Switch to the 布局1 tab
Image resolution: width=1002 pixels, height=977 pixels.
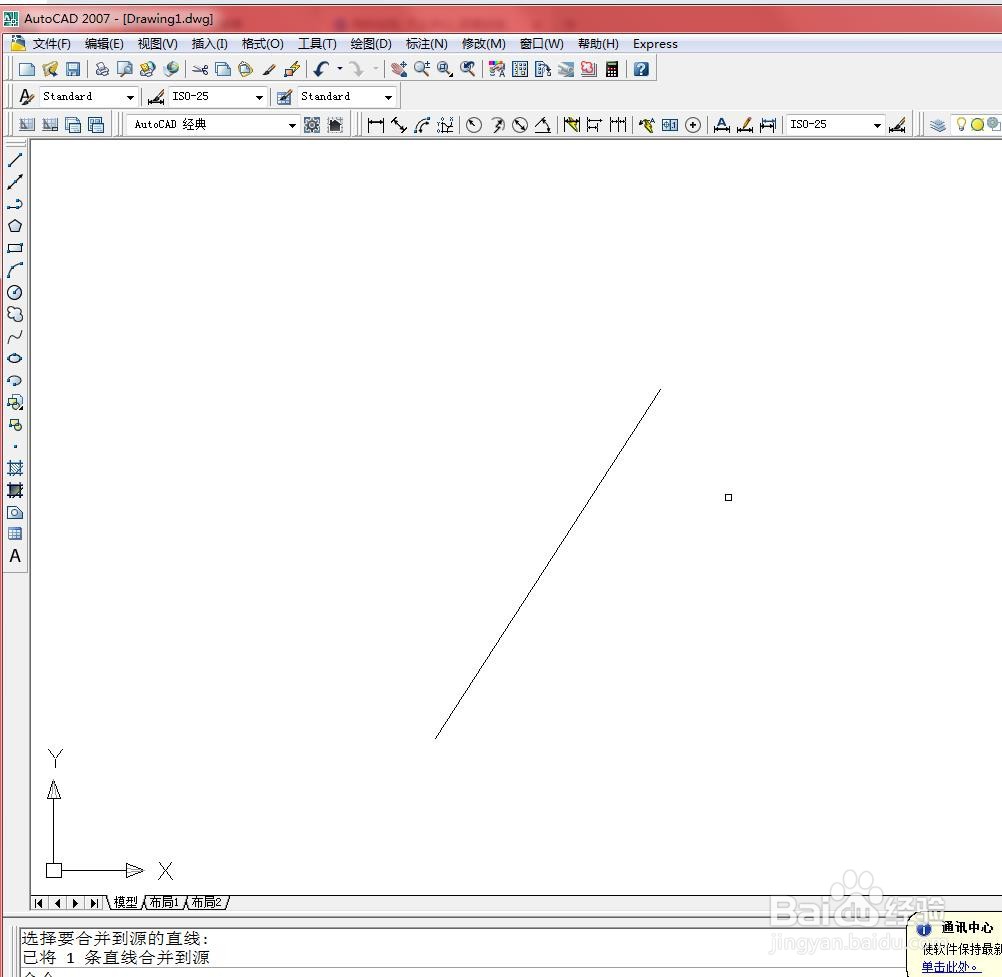164,902
